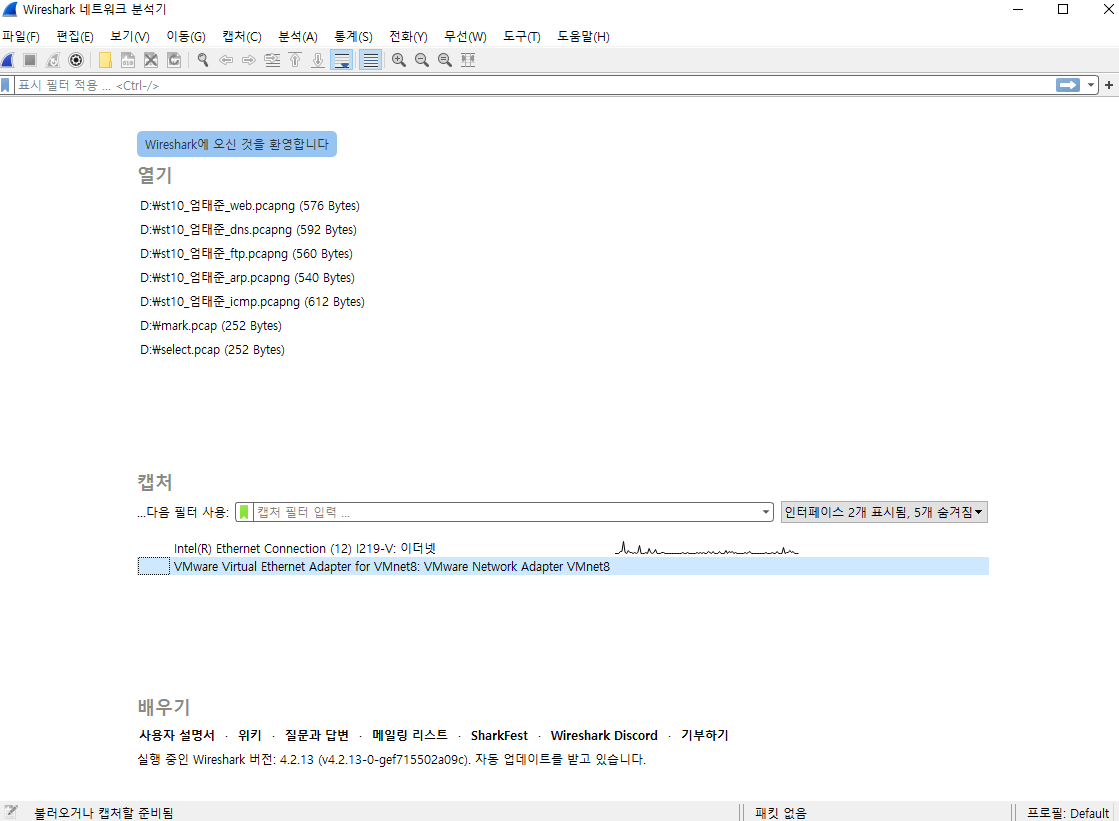Screen dimensions: 1119x821
Task: Open the SharkFest link
Action: [x=499, y=735]
